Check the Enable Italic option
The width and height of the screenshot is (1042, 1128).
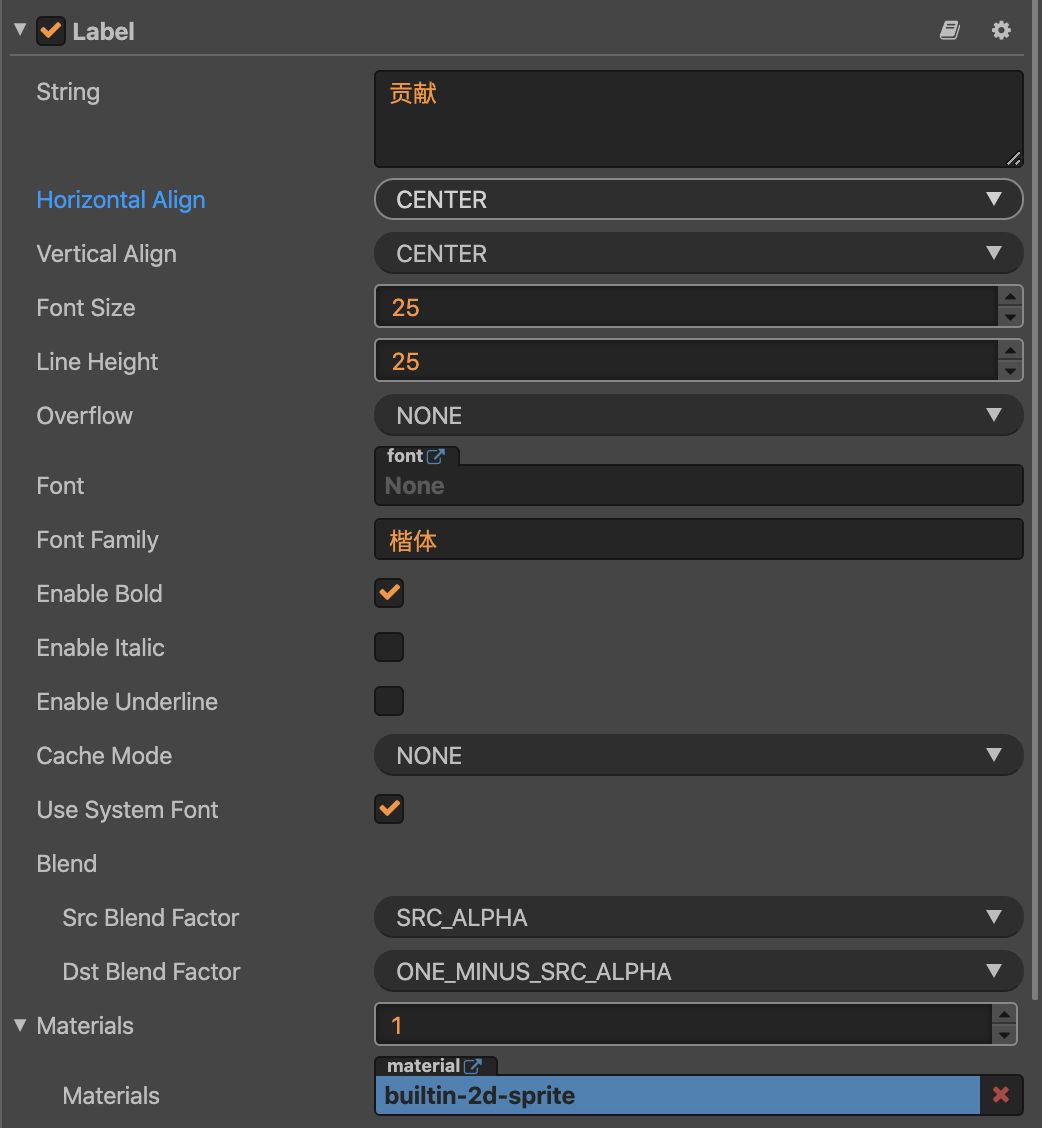point(389,647)
